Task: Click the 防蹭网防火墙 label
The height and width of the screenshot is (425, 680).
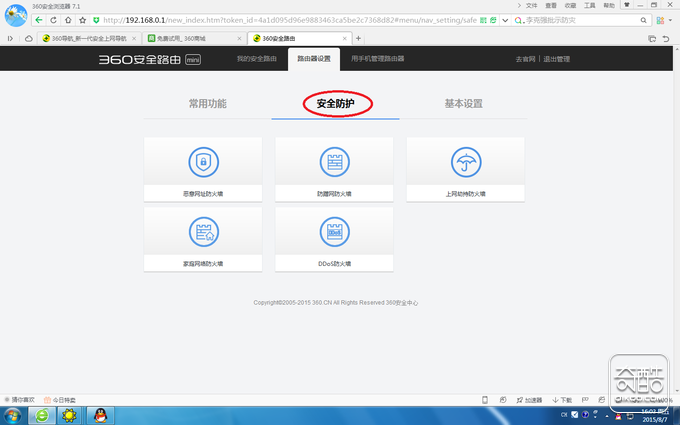Action: tap(334, 194)
